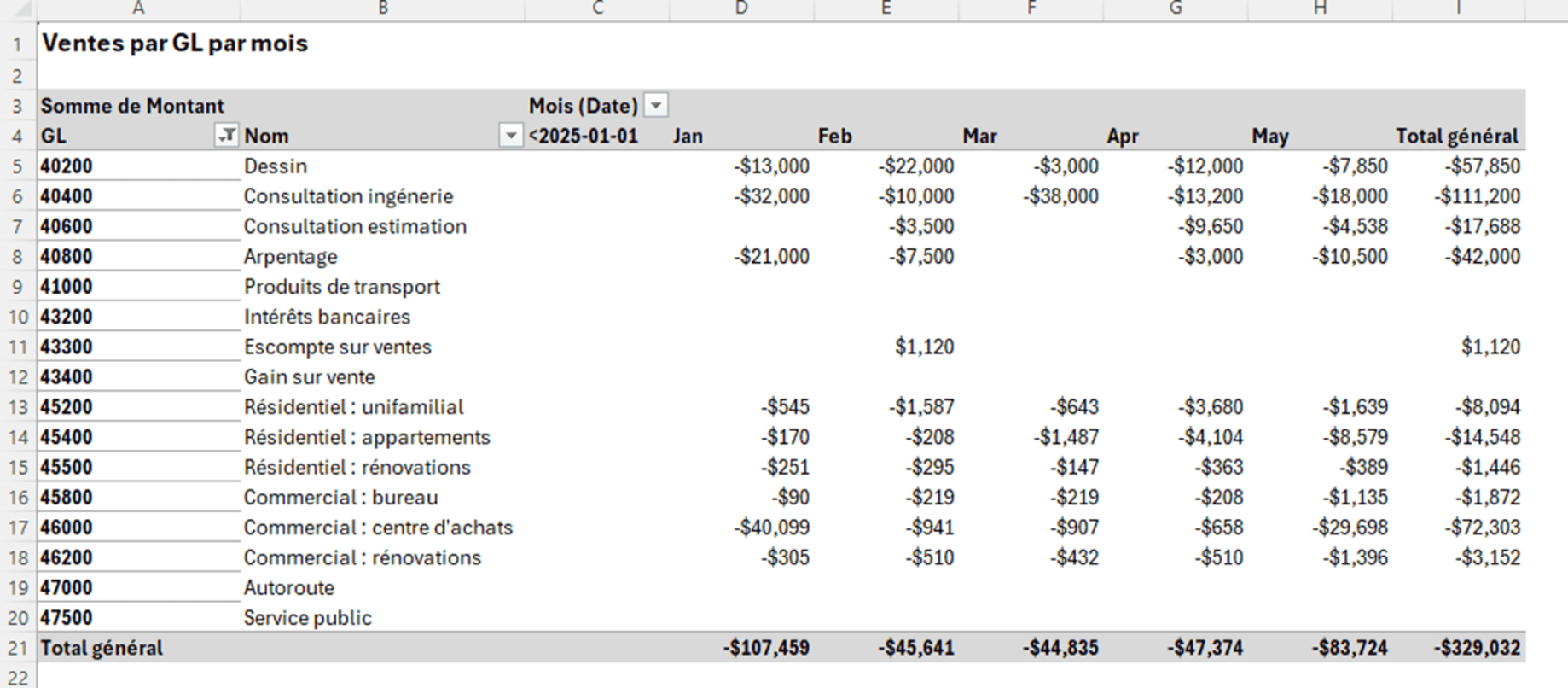Expand the Mois (Date) column filter dropdown
This screenshot has width=1568, height=688.
point(655,106)
